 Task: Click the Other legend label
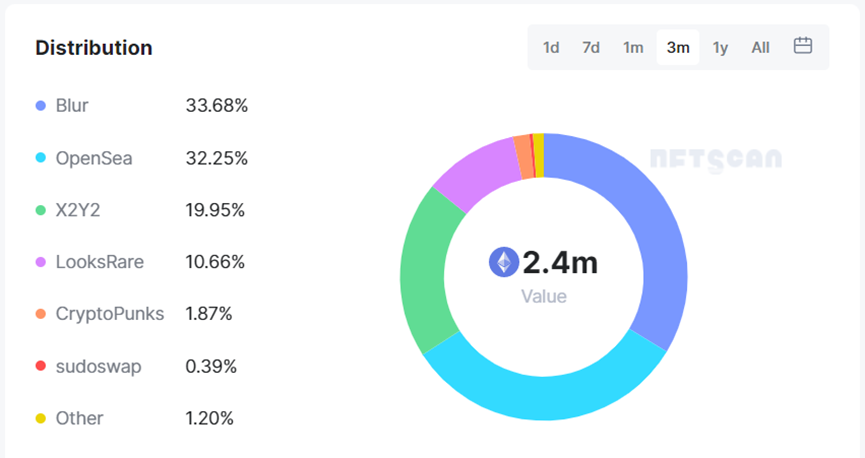[79, 418]
